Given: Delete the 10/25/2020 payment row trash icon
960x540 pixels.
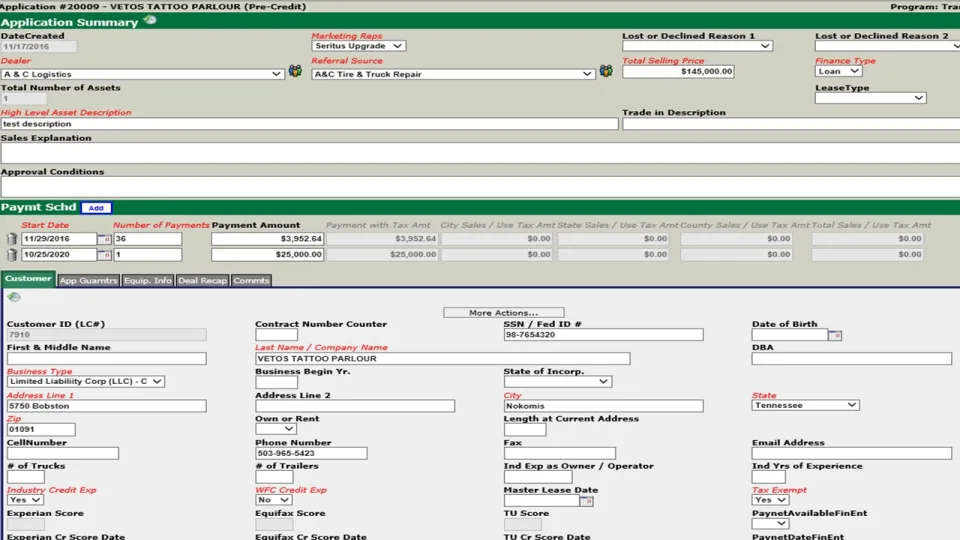Looking at the screenshot, I should coord(12,255).
